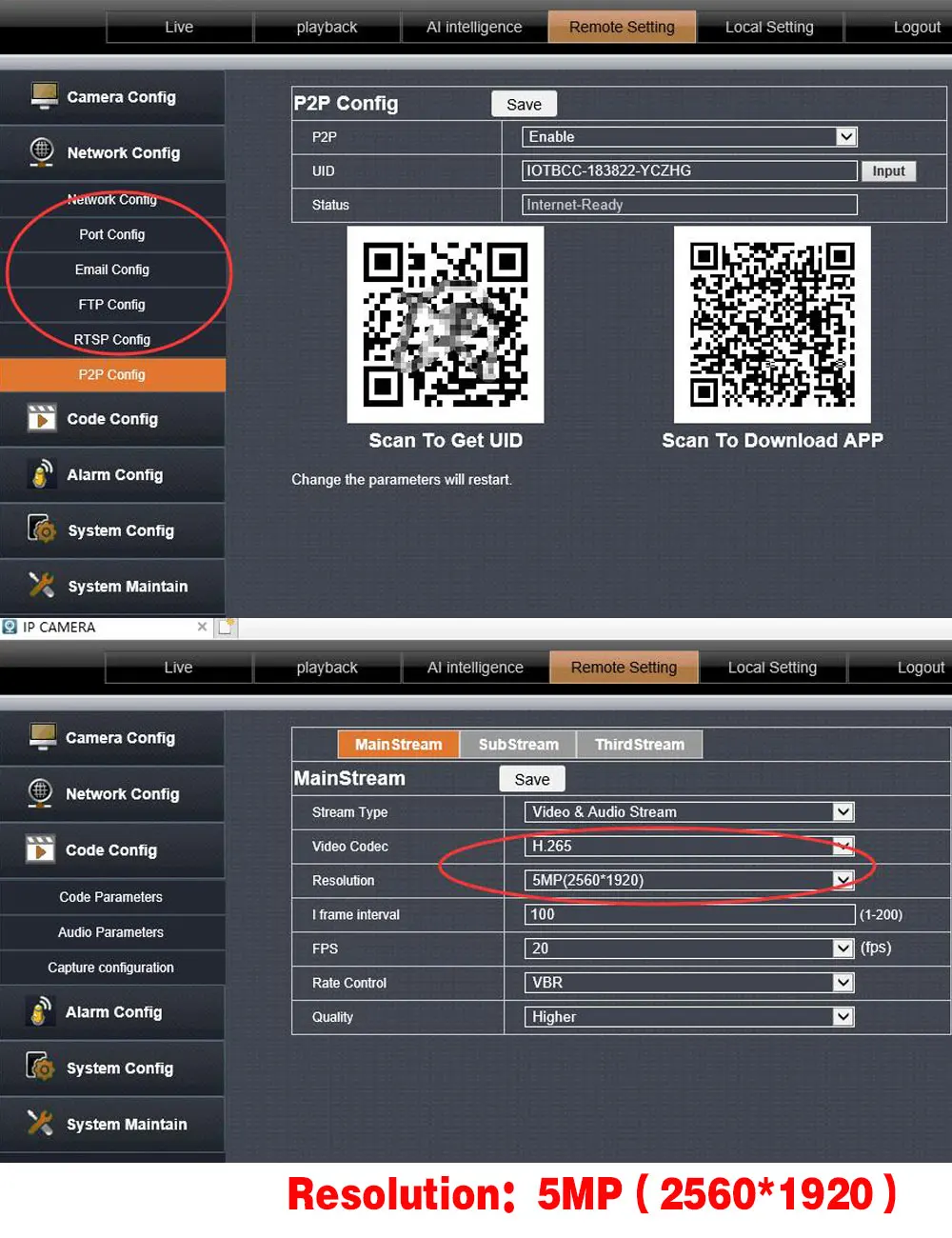Select Remote Setting in bottom navigation bar
This screenshot has width=952, height=1238.
(624, 668)
